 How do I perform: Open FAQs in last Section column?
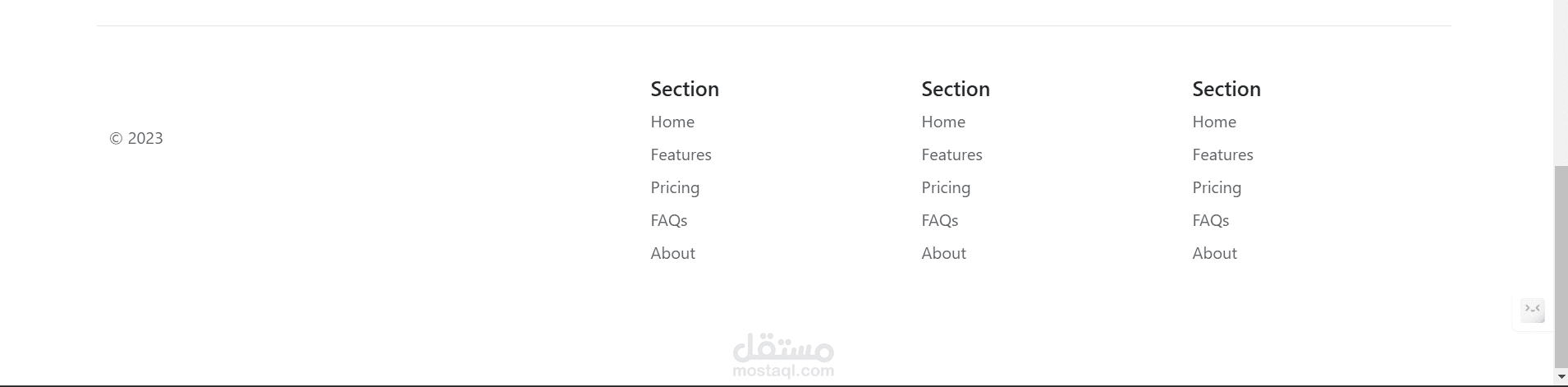[x=1210, y=220]
